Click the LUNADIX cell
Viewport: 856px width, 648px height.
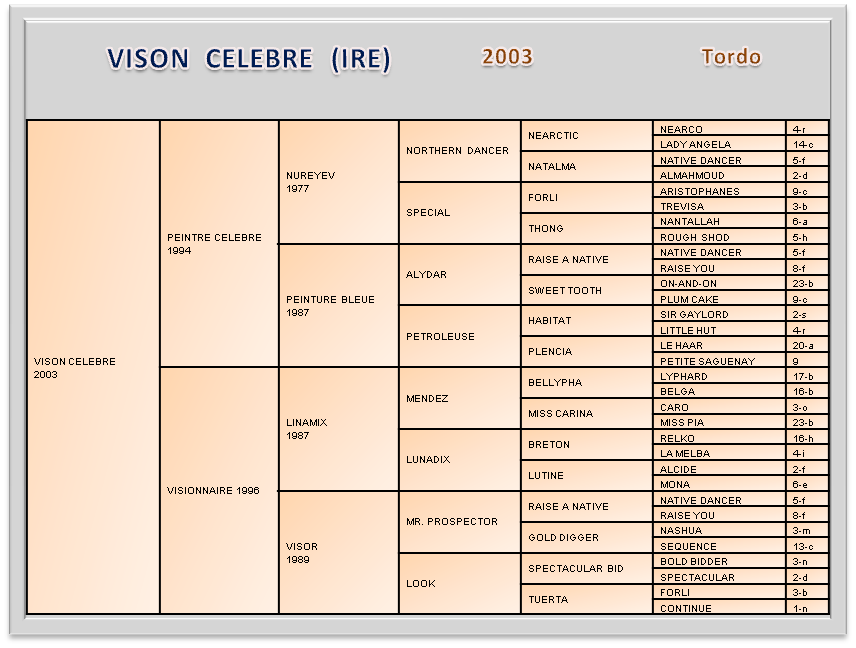pyautogui.click(x=459, y=460)
